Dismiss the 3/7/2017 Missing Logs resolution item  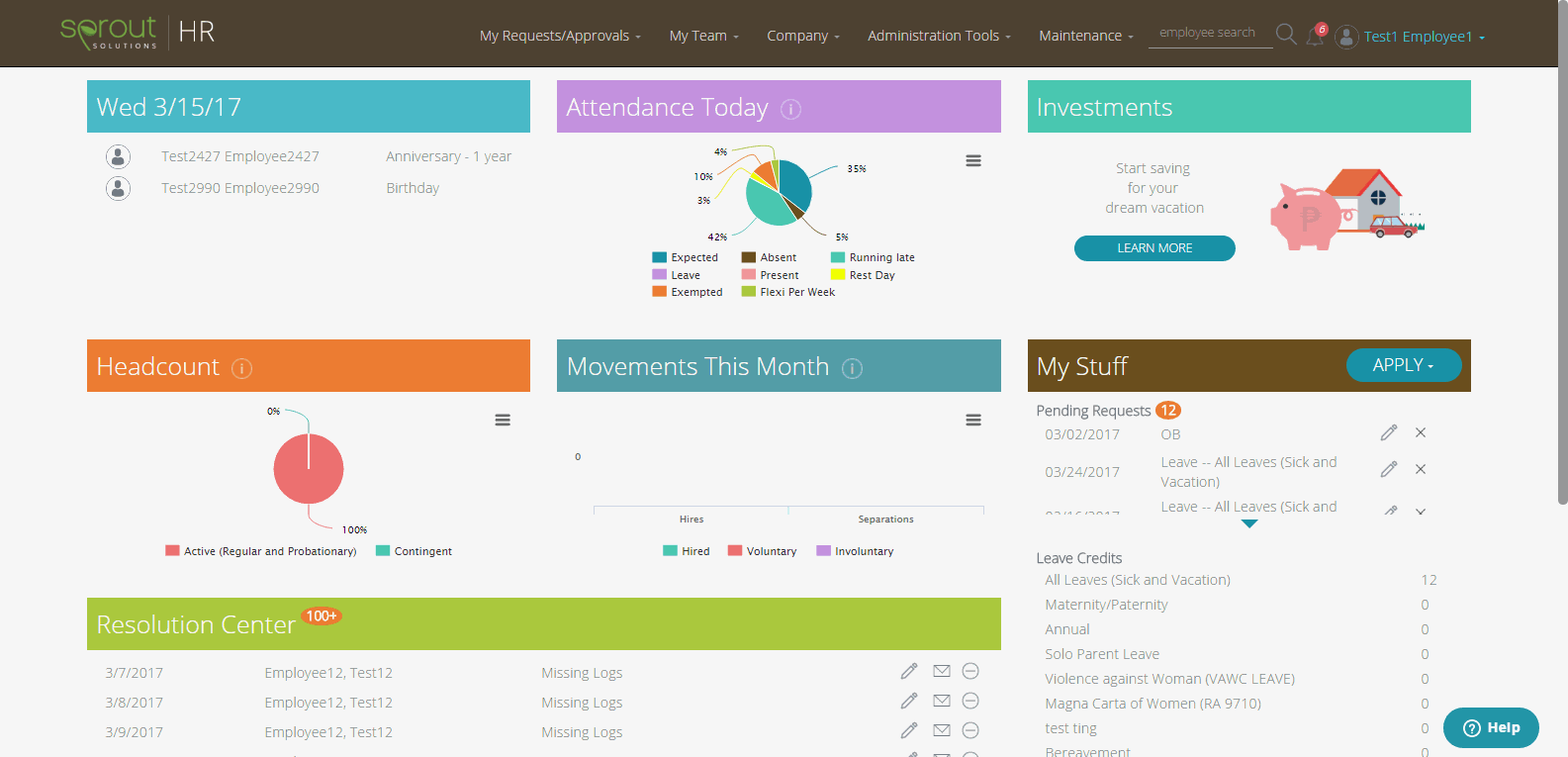tap(970, 671)
